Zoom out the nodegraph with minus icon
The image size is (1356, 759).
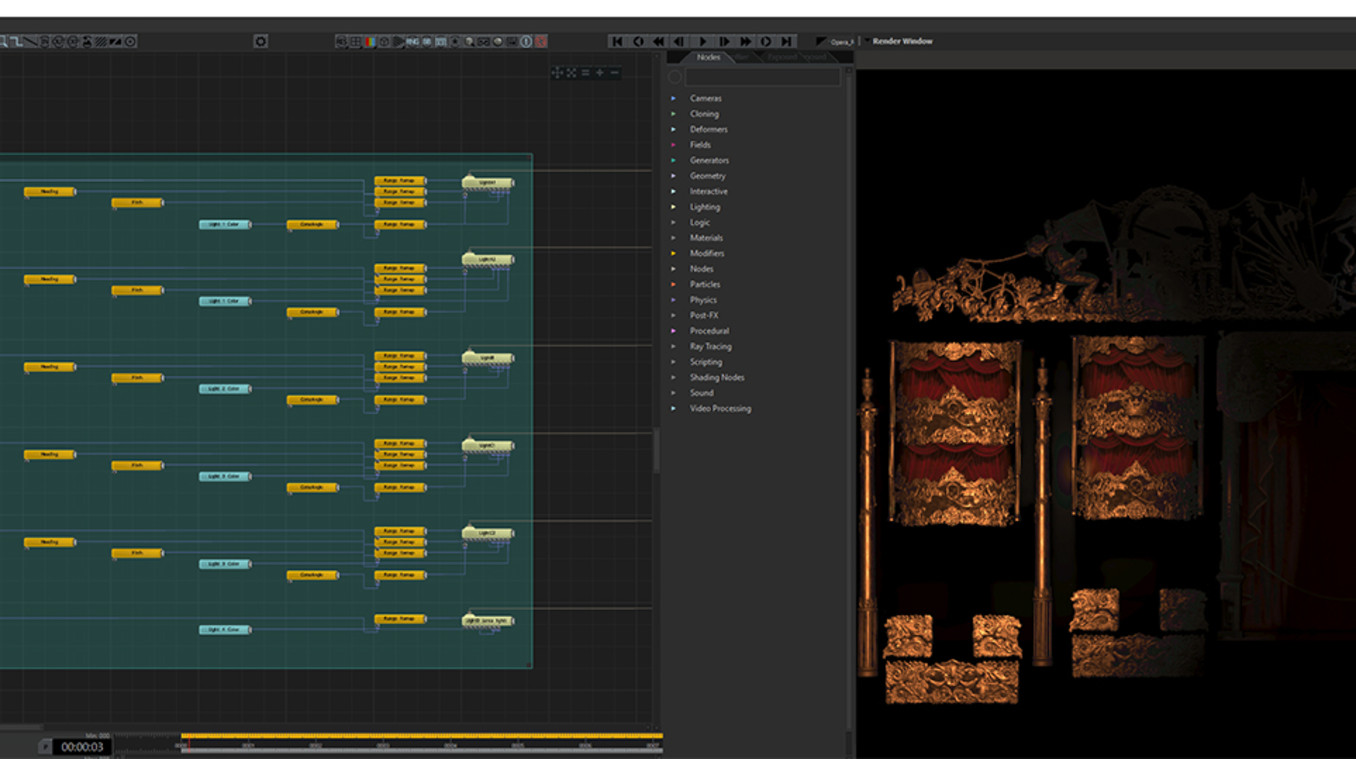[615, 73]
